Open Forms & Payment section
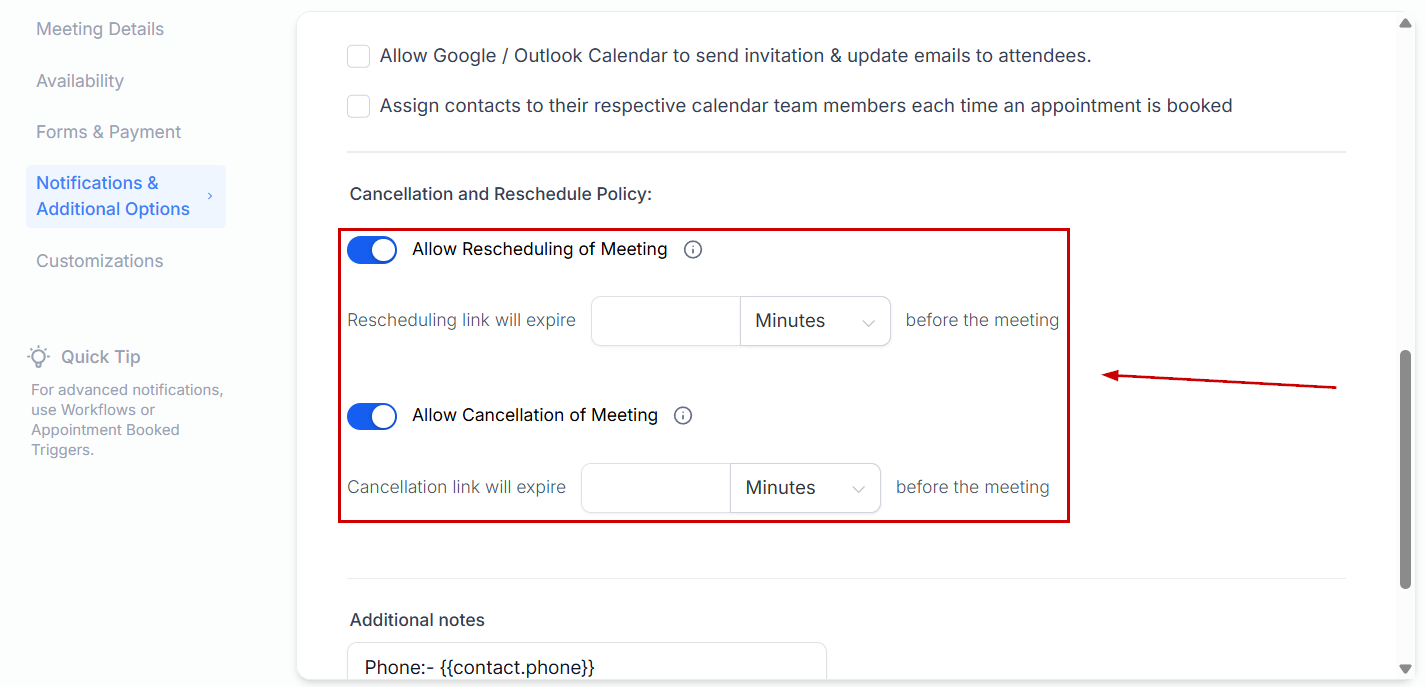 (109, 132)
